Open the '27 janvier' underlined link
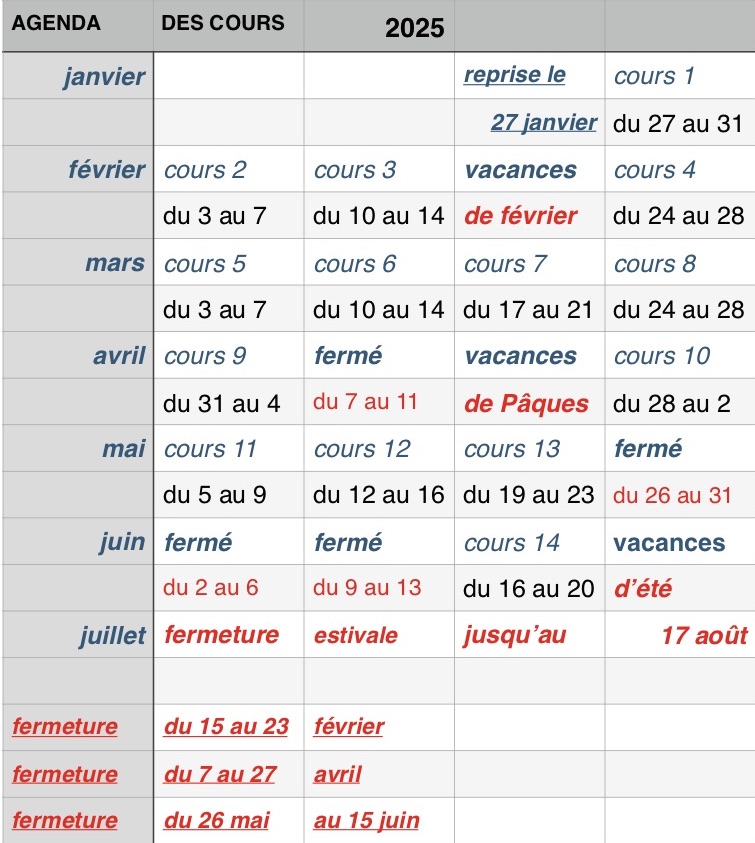Screen dimensions: 755x843 click(x=544, y=123)
